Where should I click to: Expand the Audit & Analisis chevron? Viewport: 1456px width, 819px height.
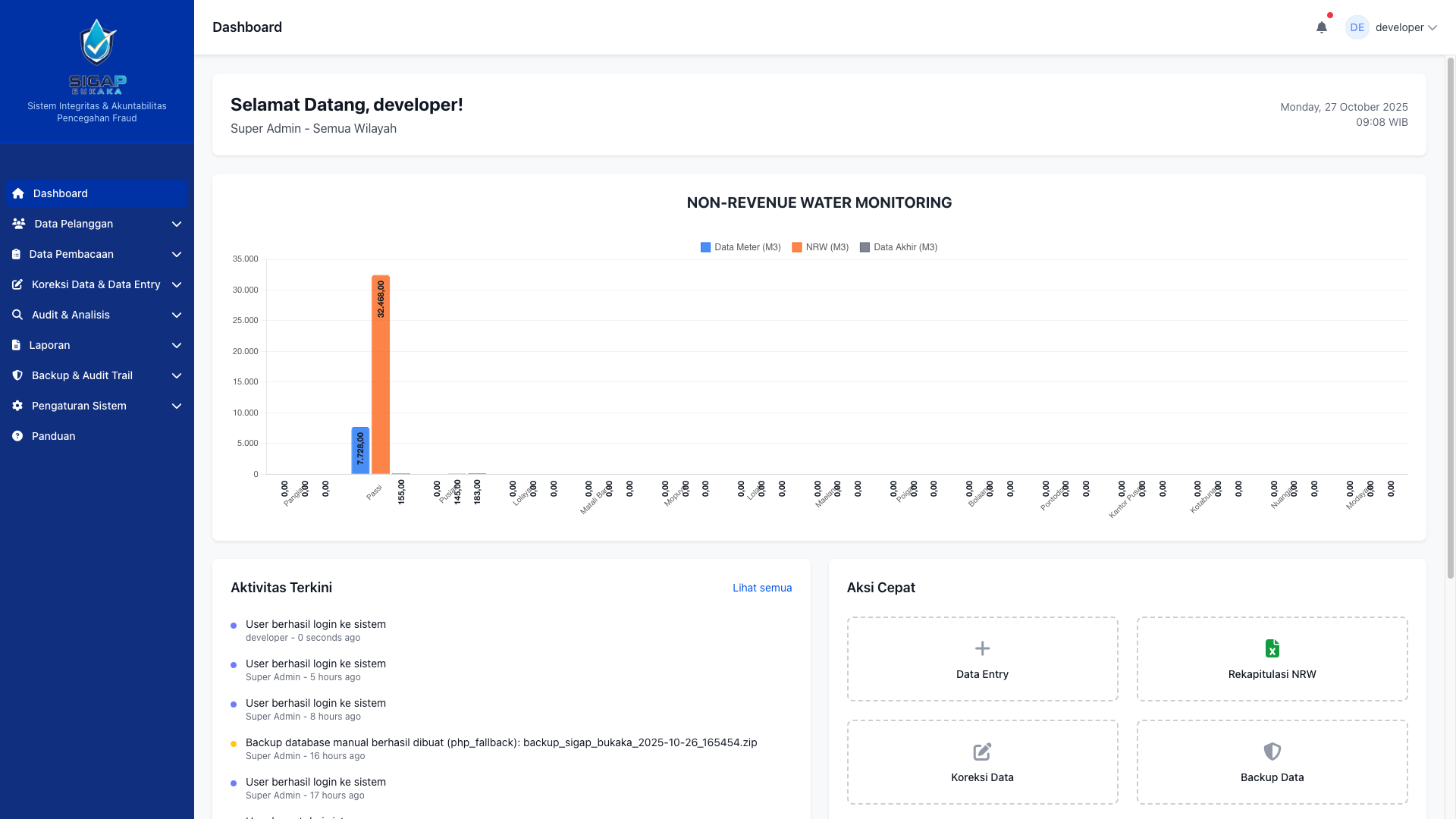pyautogui.click(x=177, y=315)
